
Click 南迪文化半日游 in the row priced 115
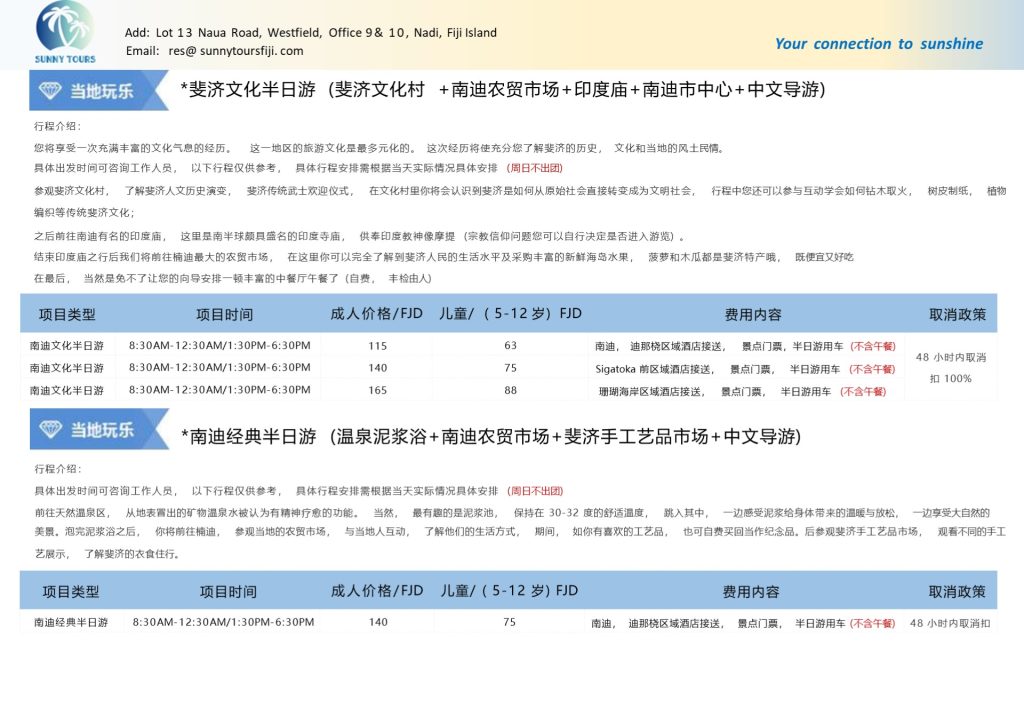(67, 346)
